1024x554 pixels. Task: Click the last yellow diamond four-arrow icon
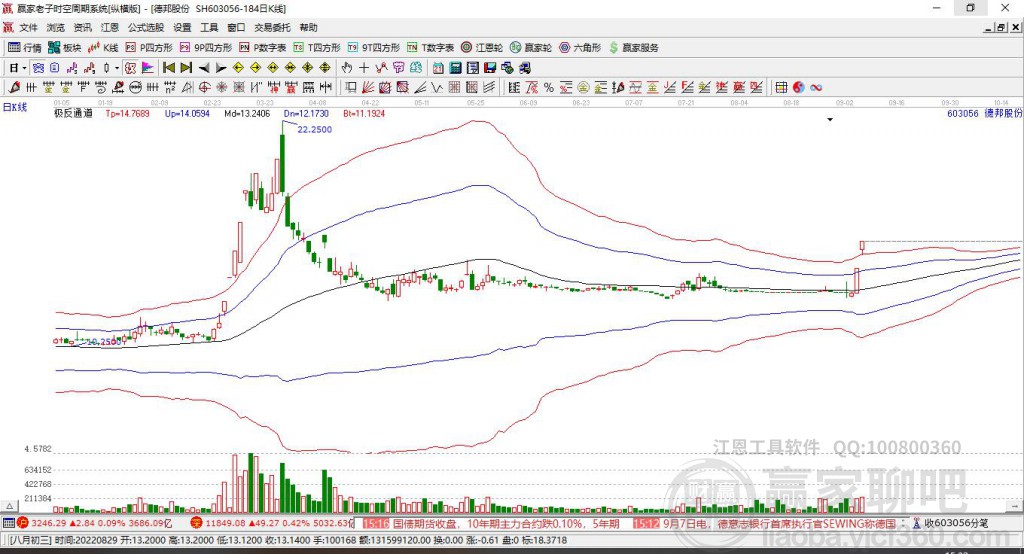tap(325, 68)
